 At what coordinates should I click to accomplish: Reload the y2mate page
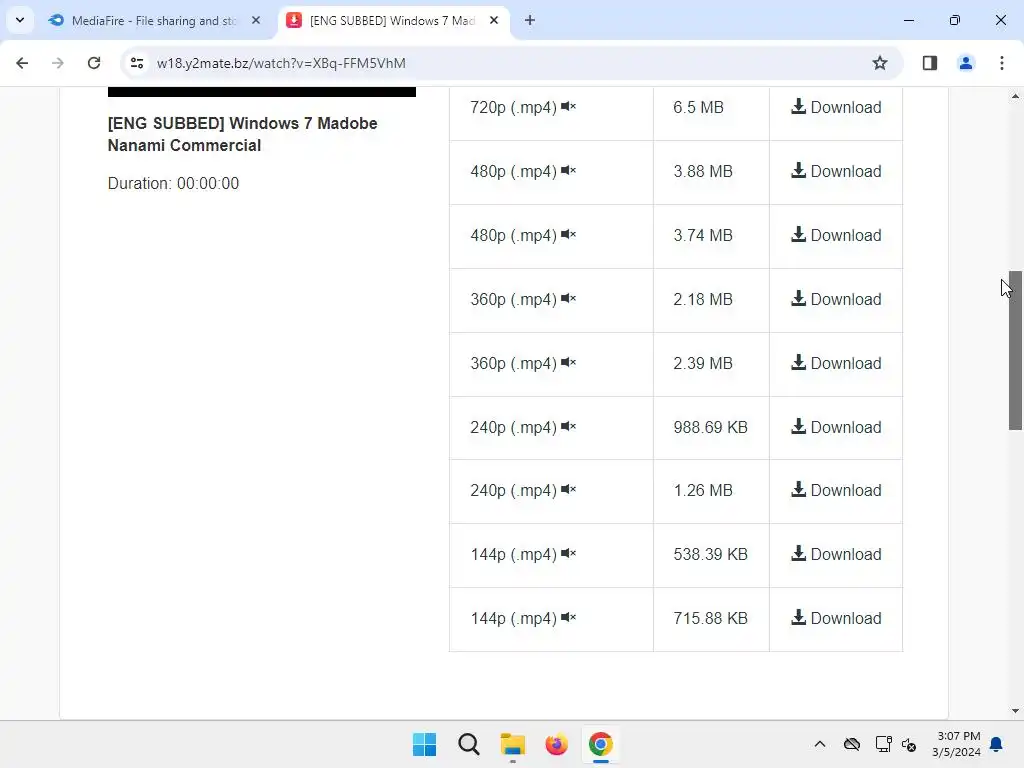94,63
